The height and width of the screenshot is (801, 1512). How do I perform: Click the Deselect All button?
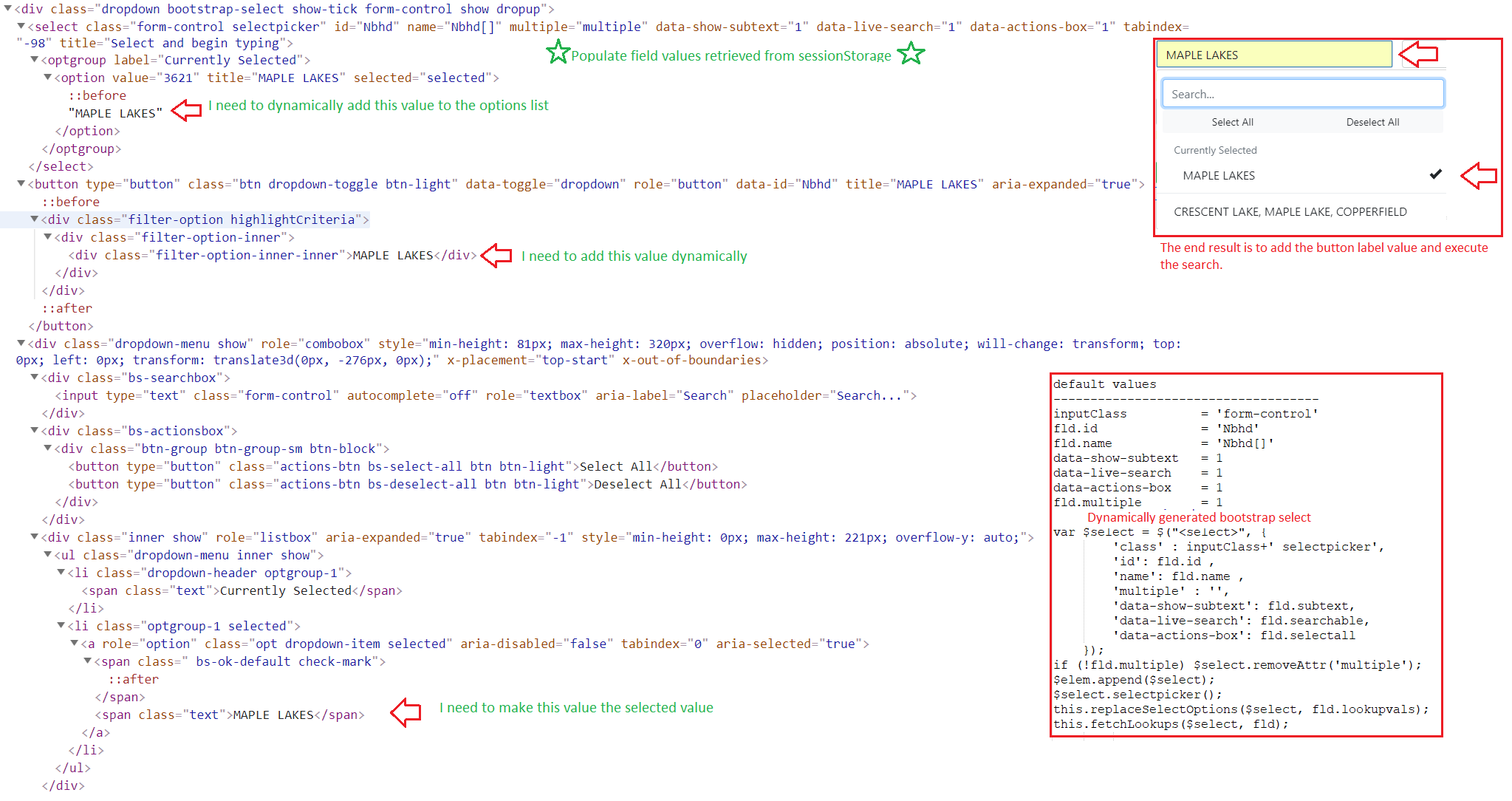1372,122
